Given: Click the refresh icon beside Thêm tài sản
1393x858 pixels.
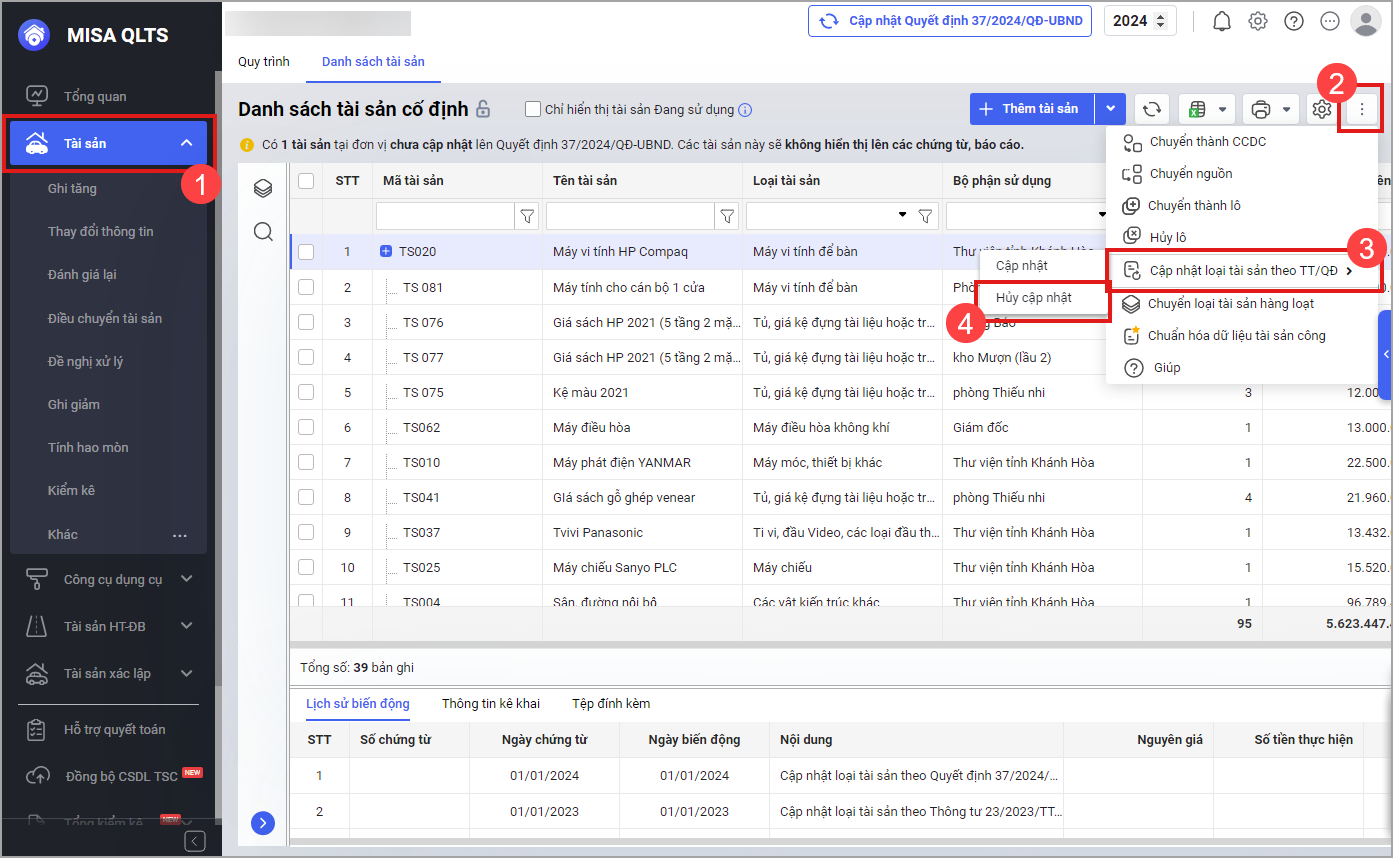Looking at the screenshot, I should coord(1152,109).
